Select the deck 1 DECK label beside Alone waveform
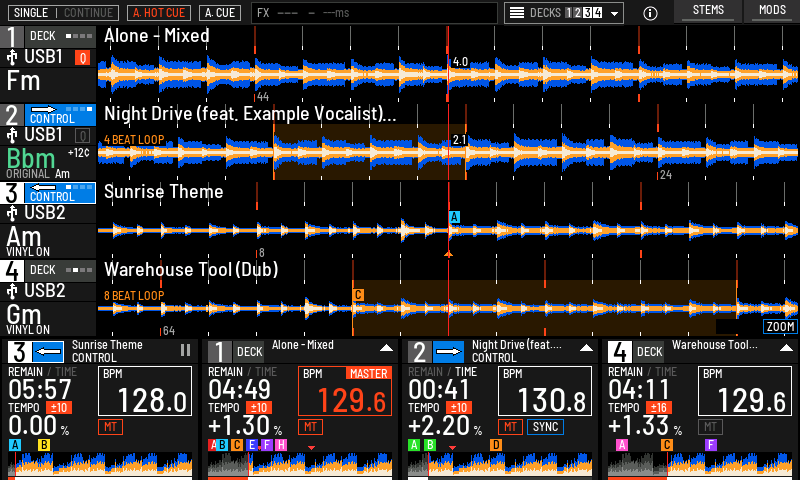 [x=43, y=36]
